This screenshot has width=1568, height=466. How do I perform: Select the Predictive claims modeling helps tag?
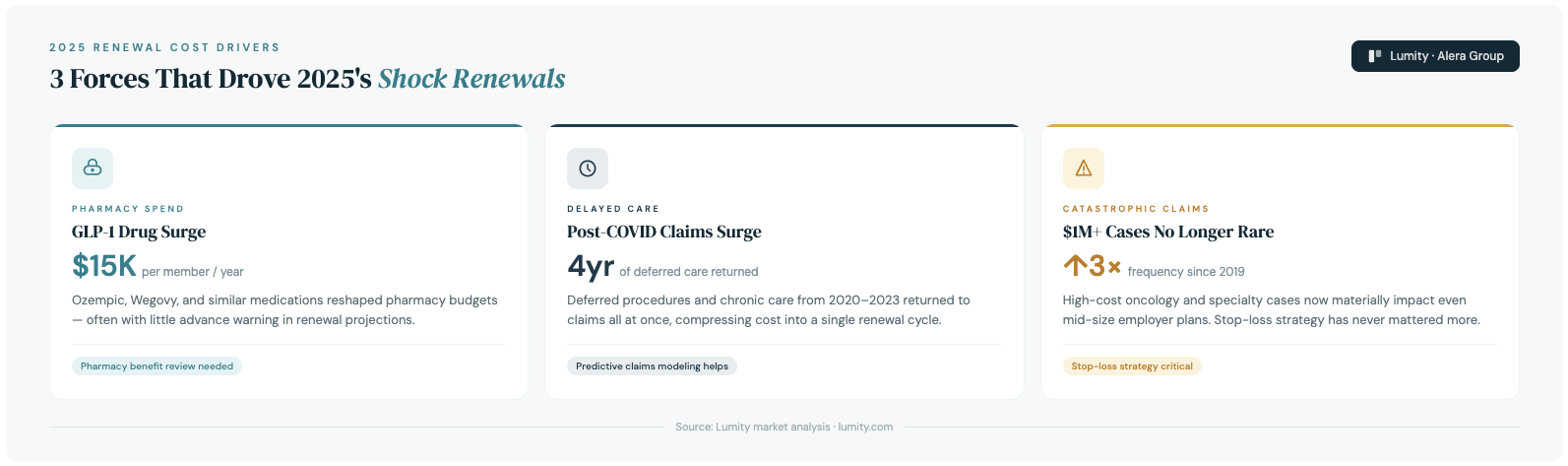point(652,366)
